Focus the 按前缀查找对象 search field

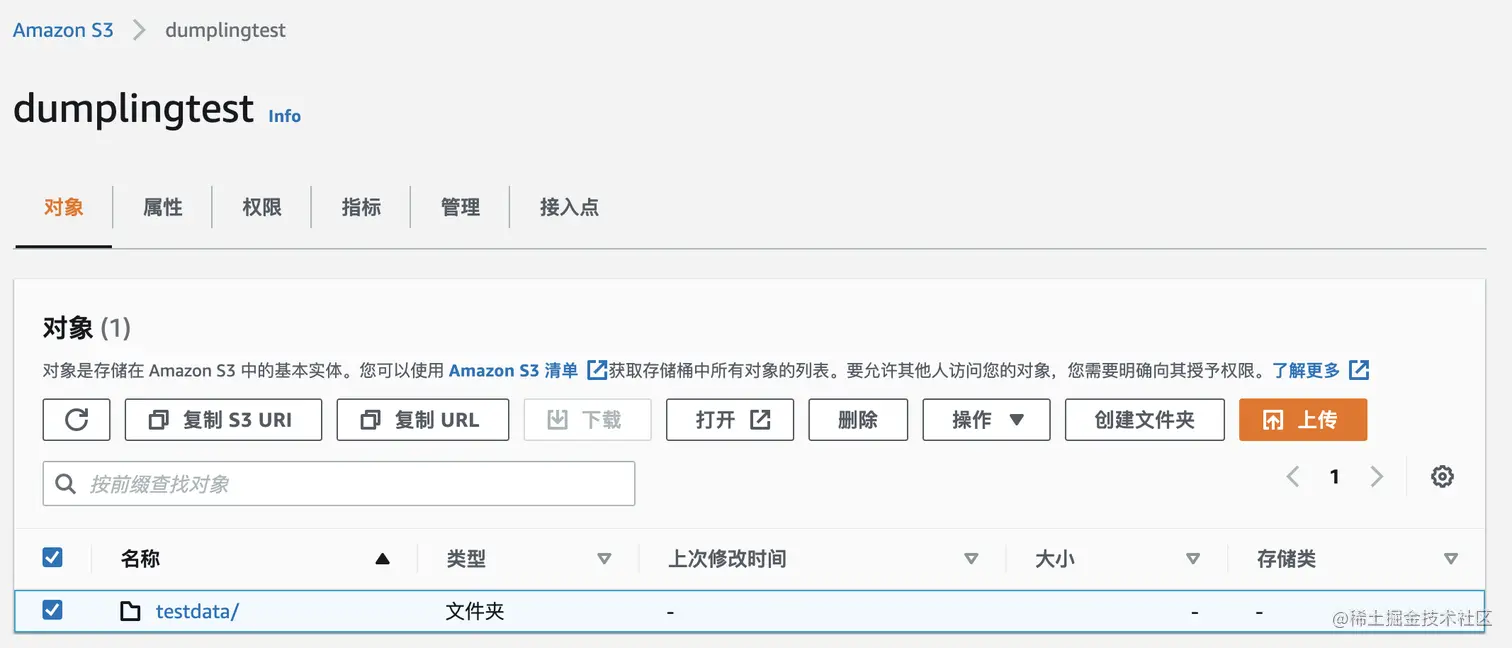(339, 484)
